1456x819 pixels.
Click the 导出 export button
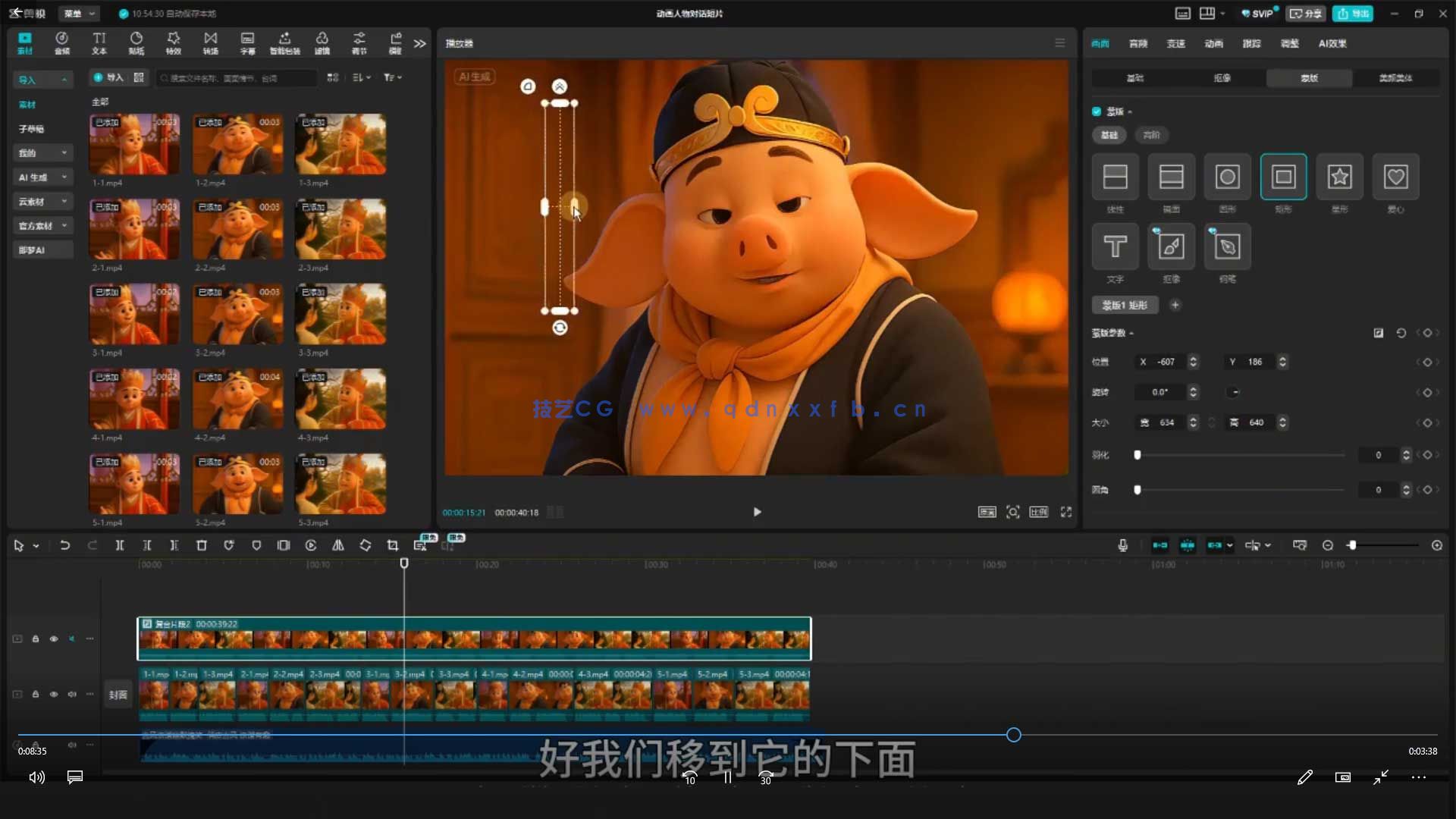(1353, 14)
